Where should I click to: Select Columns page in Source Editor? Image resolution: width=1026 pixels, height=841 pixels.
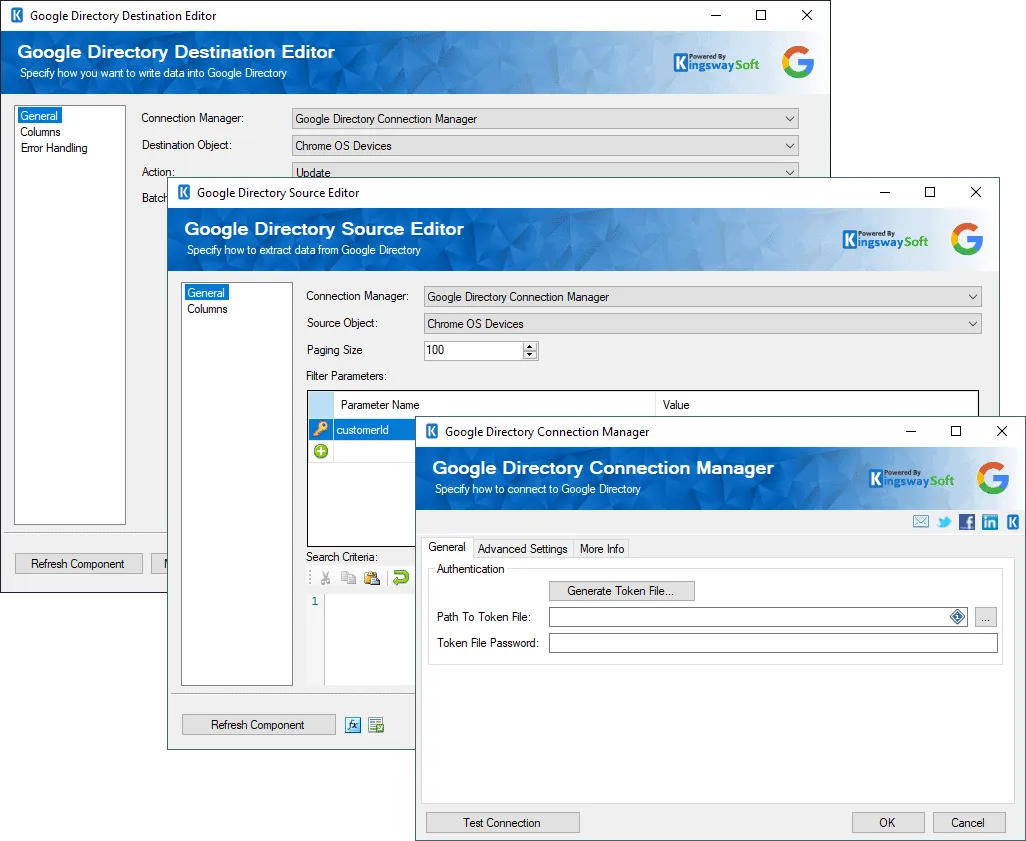pos(207,309)
